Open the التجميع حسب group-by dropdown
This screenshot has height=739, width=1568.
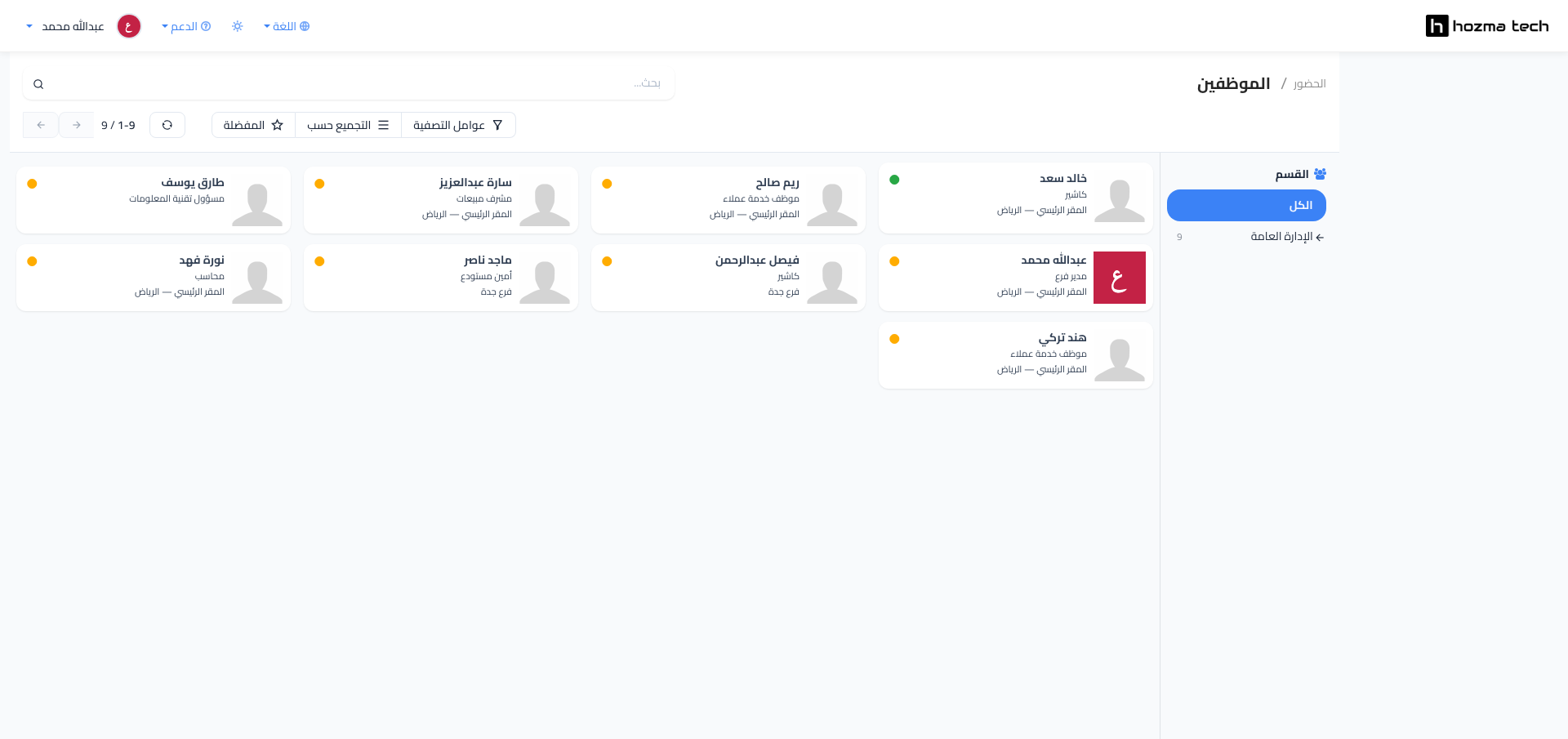[348, 125]
